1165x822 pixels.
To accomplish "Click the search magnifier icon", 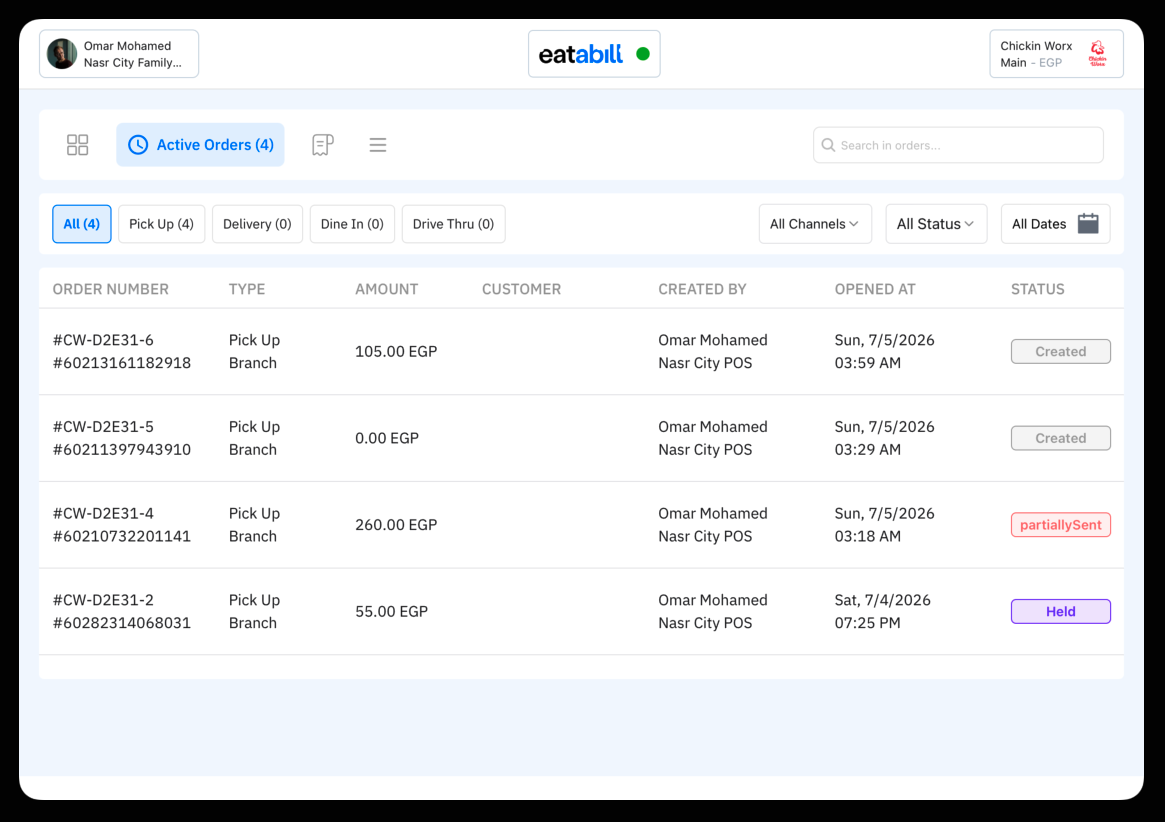I will (x=828, y=145).
